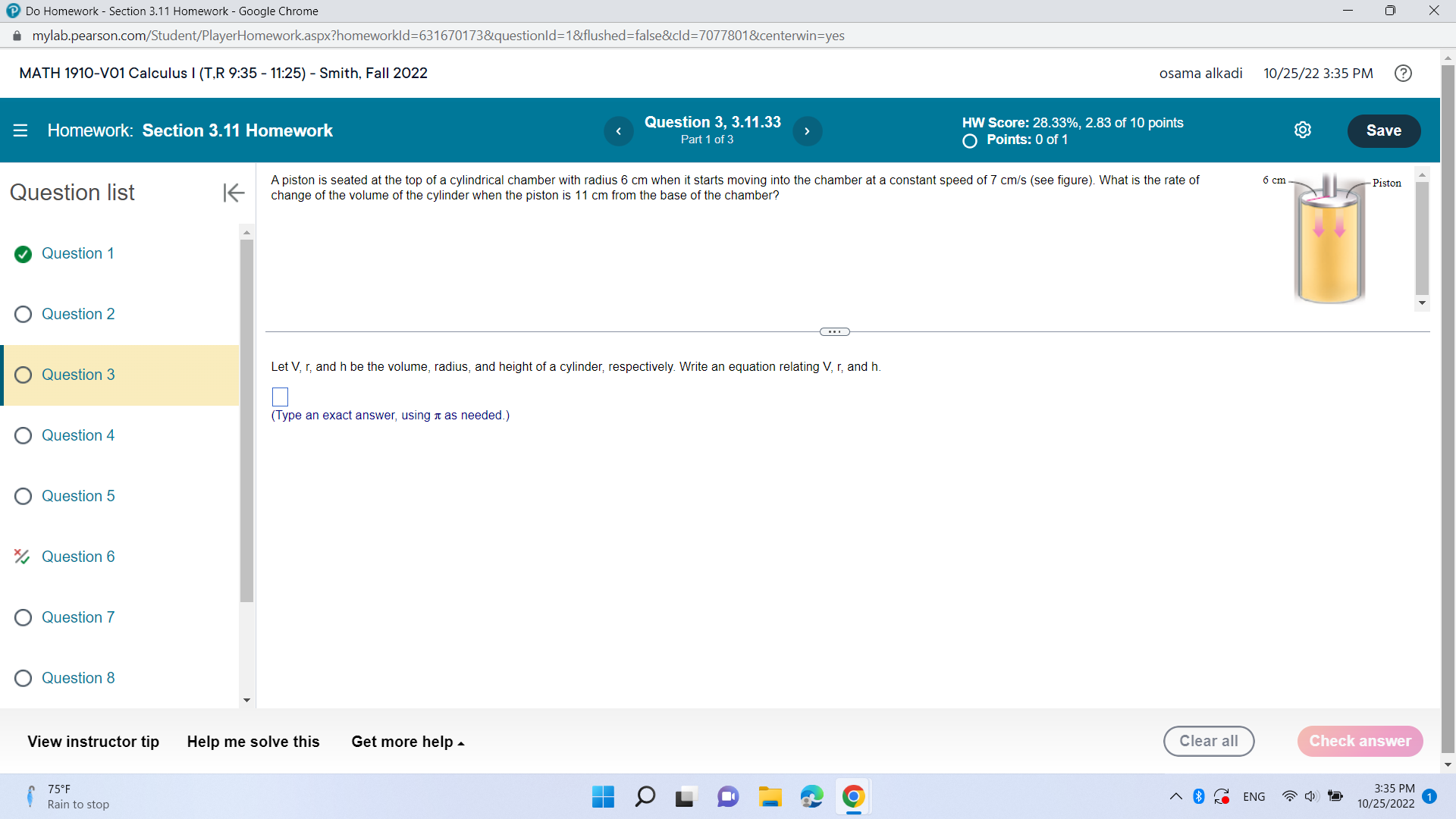The height and width of the screenshot is (819, 1456).
Task: Go to the previous question arrow
Action: pos(619,130)
